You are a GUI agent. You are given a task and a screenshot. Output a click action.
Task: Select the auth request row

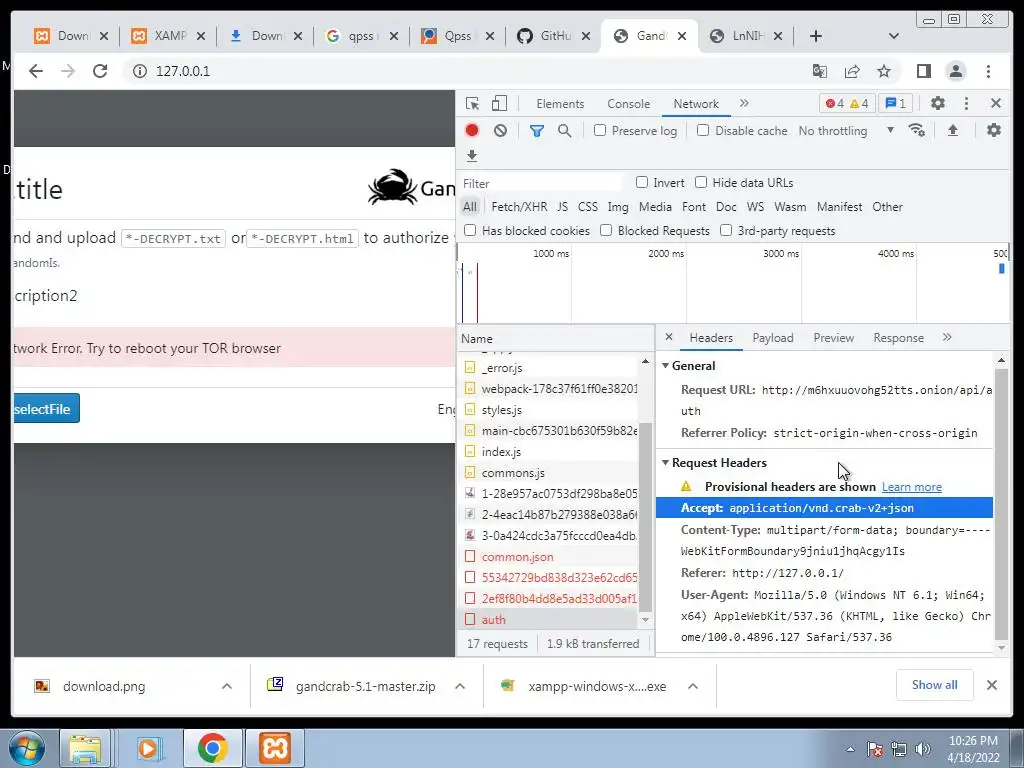coord(549,619)
